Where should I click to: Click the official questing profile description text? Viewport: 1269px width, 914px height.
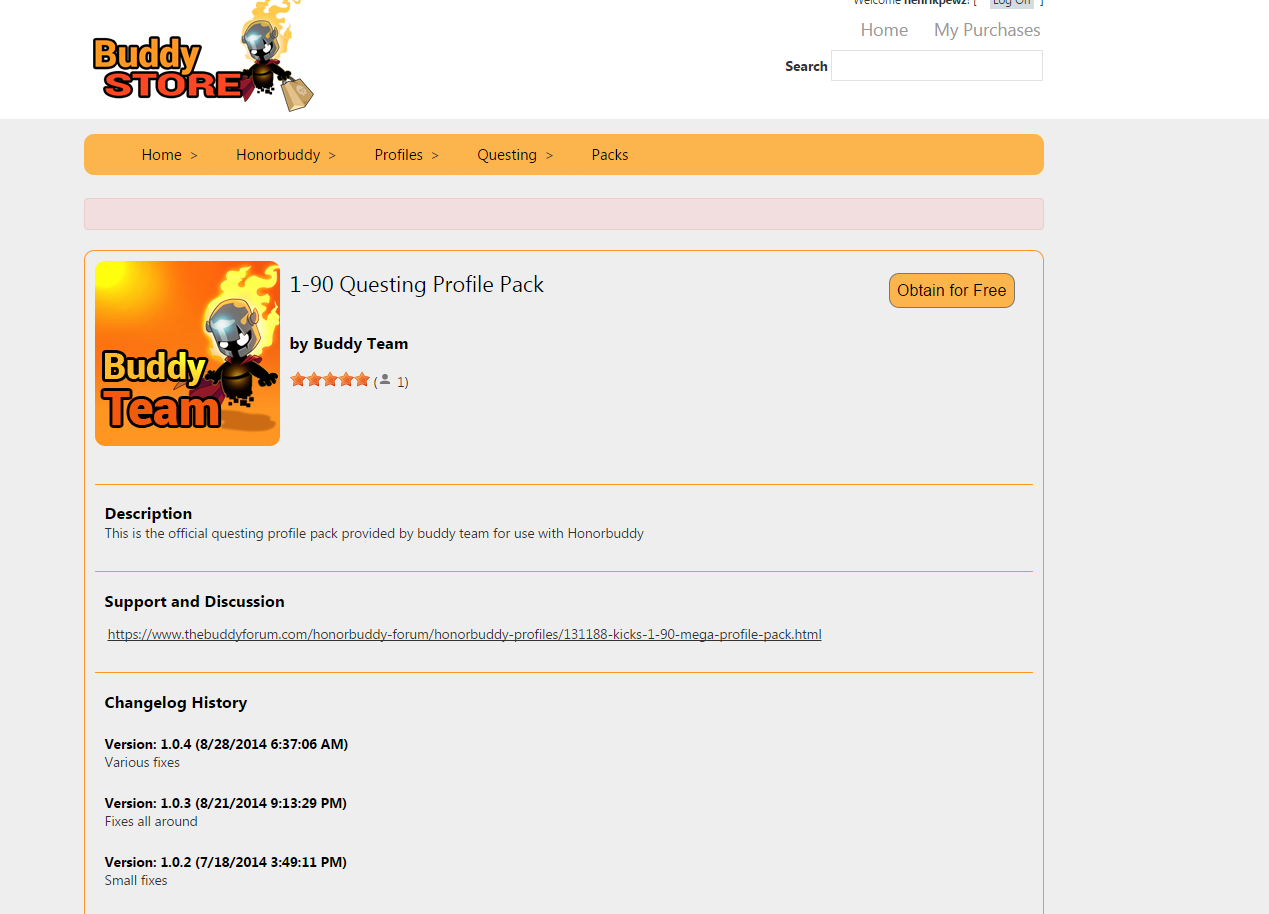(374, 533)
